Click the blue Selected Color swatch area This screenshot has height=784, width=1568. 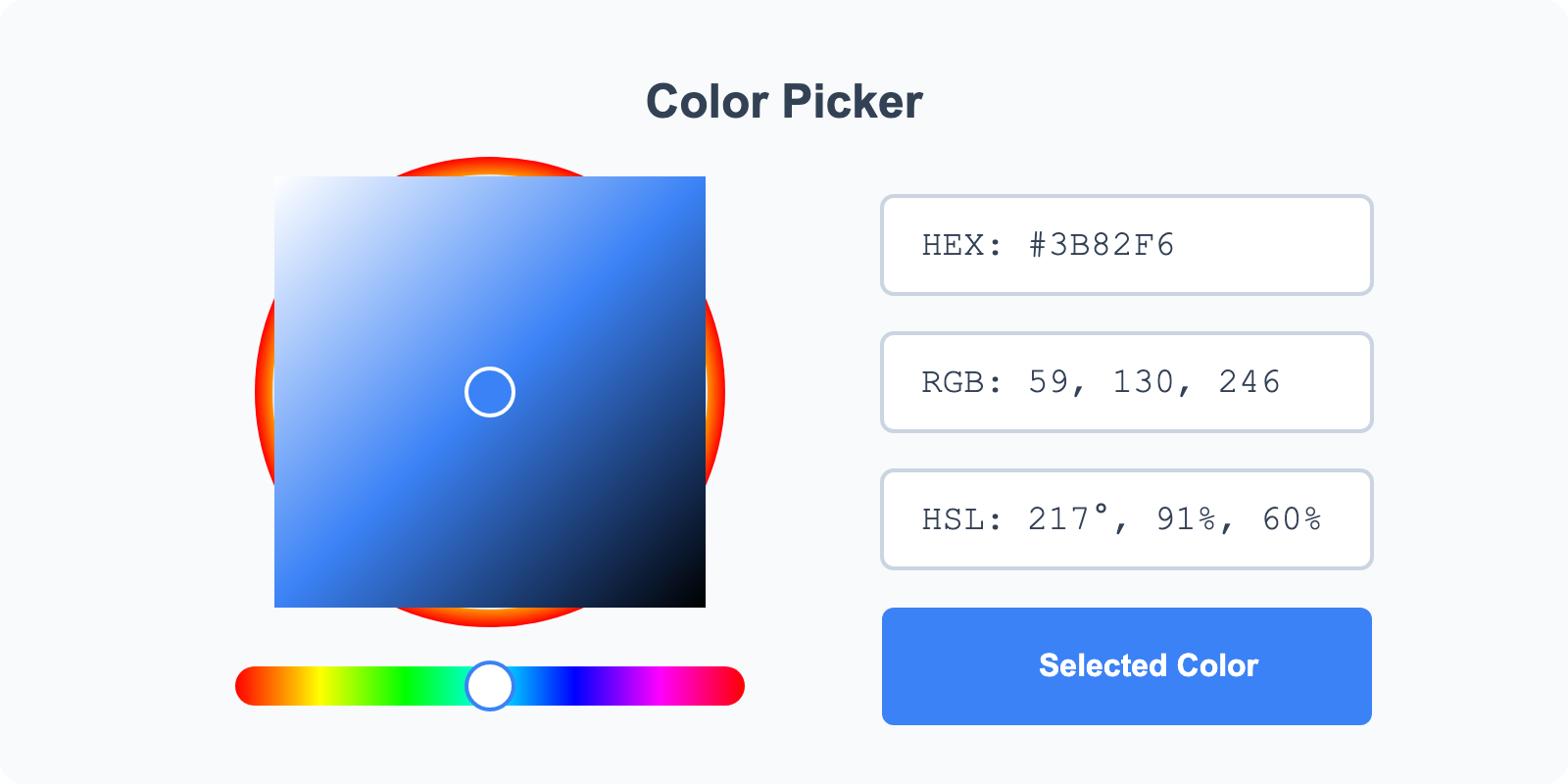pos(1127,665)
